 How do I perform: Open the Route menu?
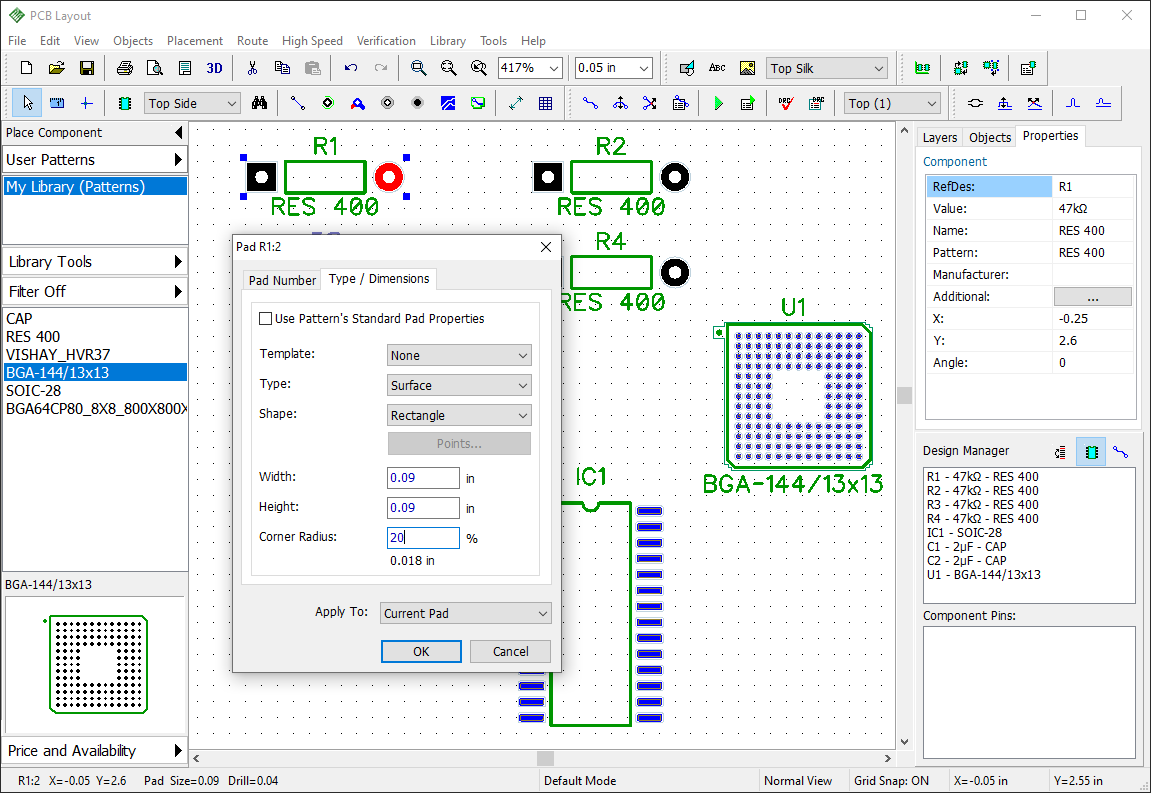(253, 41)
